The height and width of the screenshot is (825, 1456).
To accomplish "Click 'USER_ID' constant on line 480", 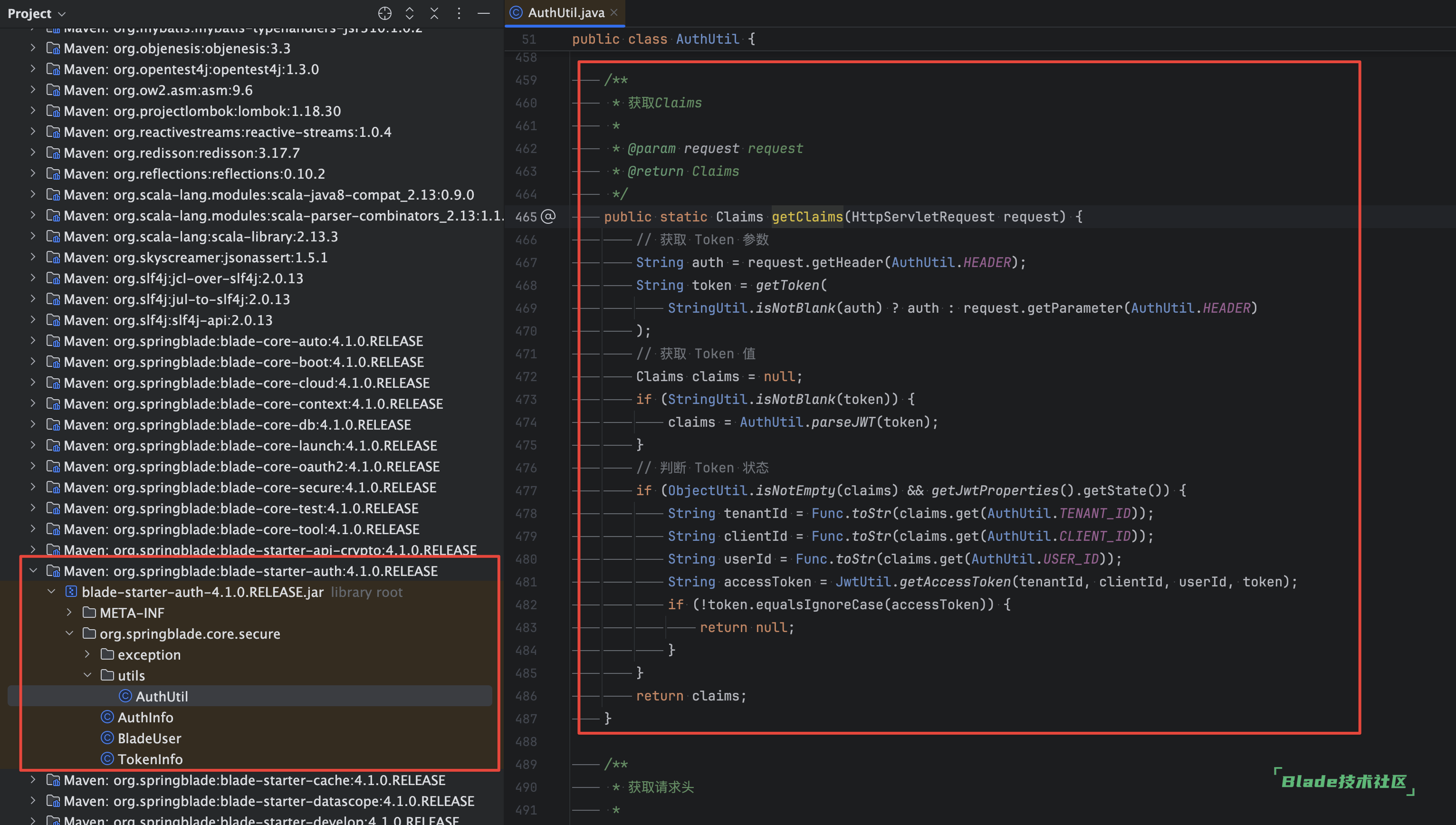I will click(x=1071, y=559).
